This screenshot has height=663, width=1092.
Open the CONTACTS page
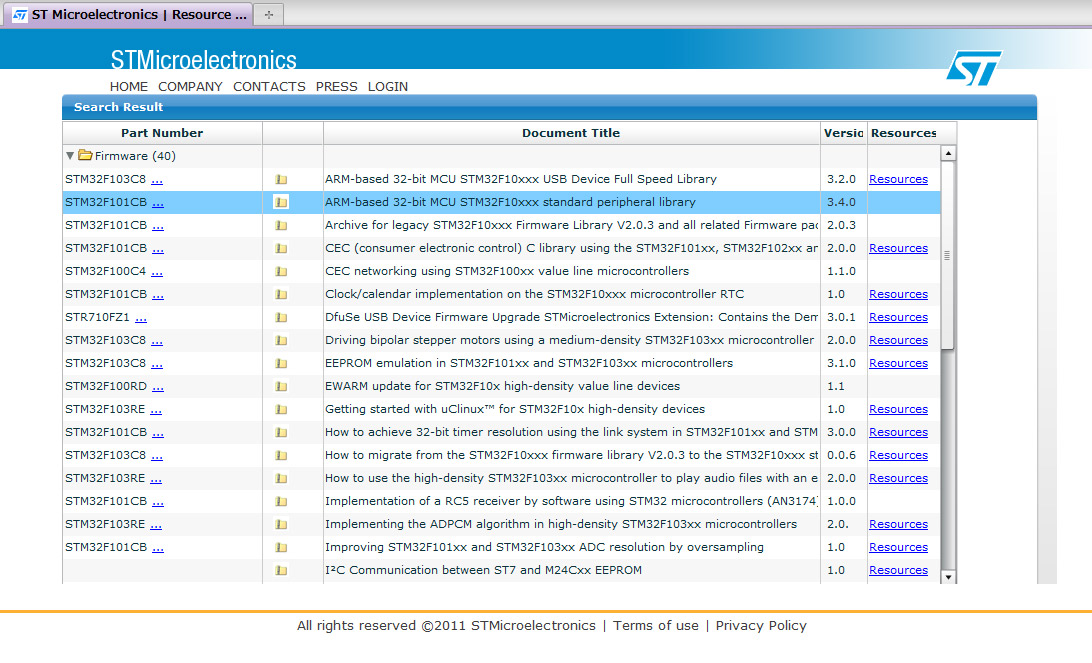269,86
